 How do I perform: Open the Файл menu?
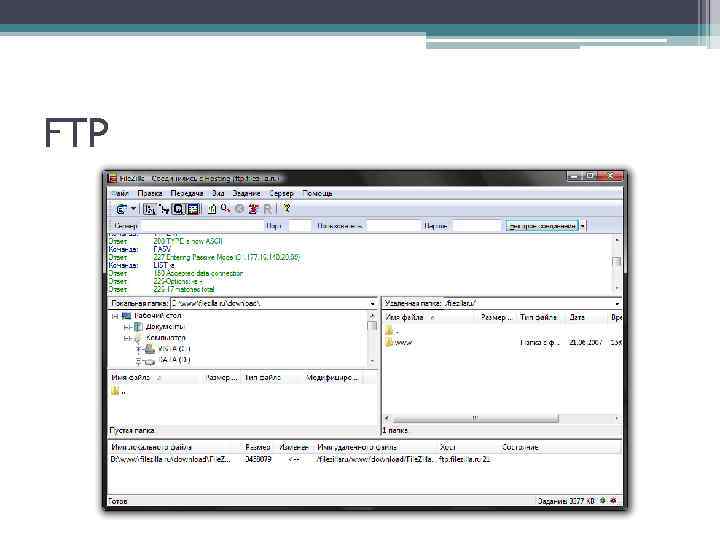point(120,194)
